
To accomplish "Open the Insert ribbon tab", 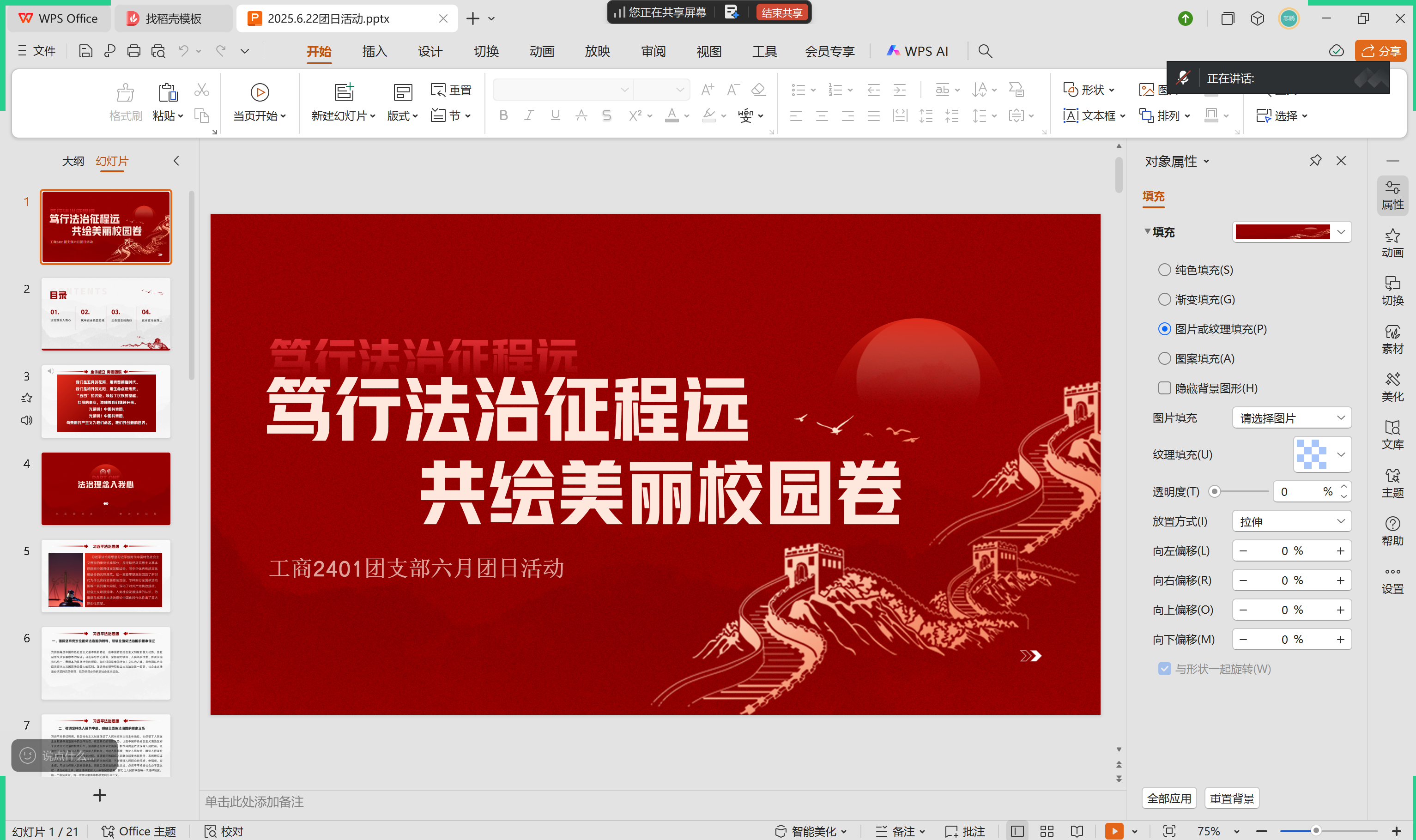I will [374, 52].
